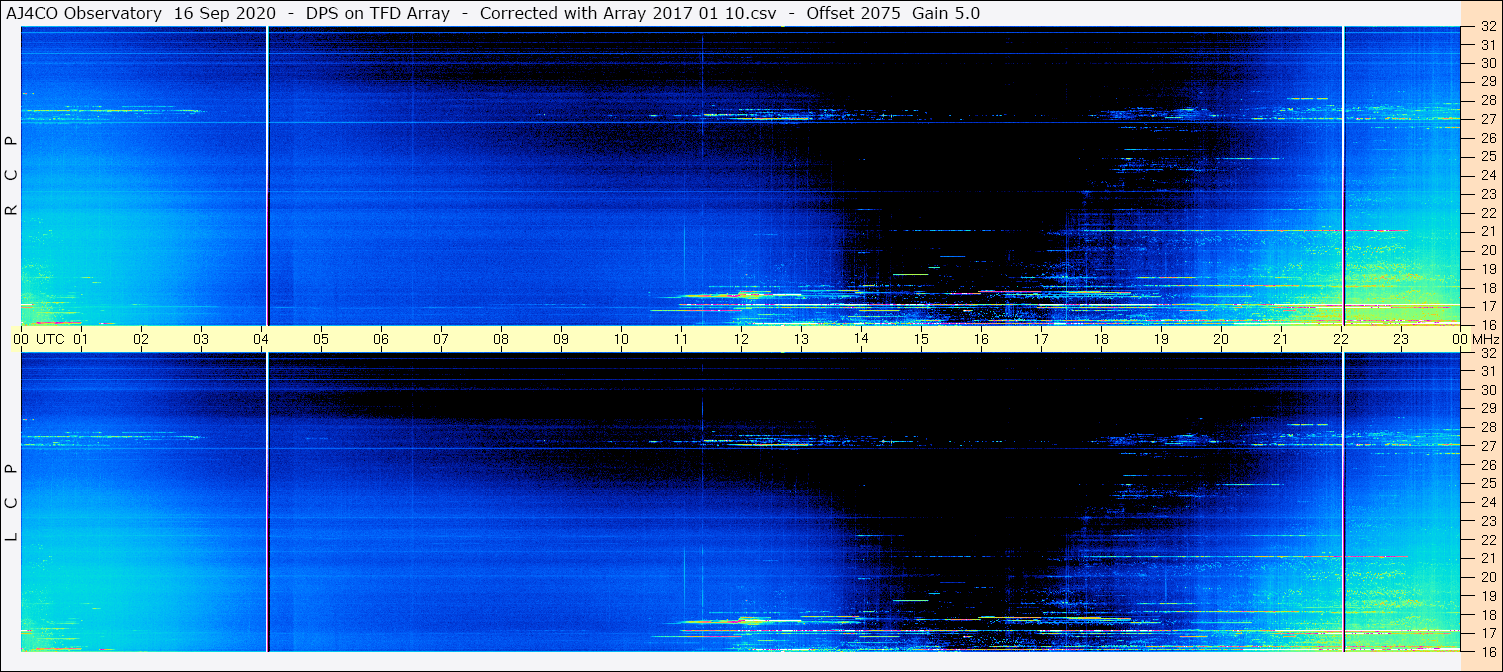1503x672 pixels.
Task: Select hour label '15' on time axis
Action: pyautogui.click(x=921, y=339)
